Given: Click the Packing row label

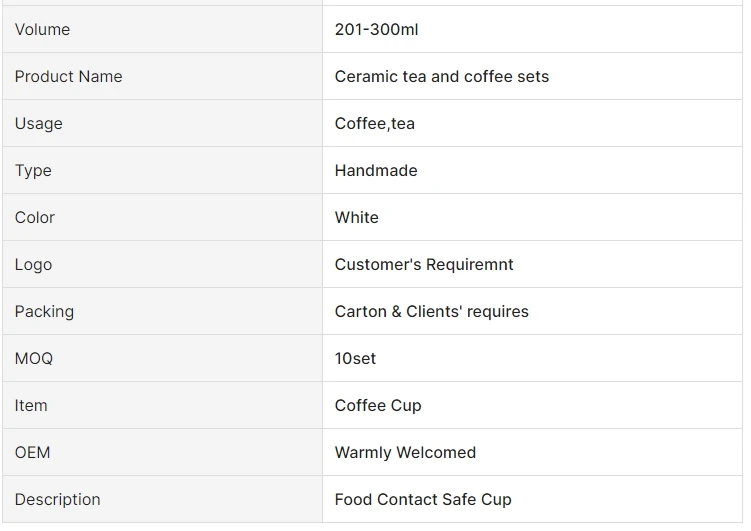Looking at the screenshot, I should (44, 312).
